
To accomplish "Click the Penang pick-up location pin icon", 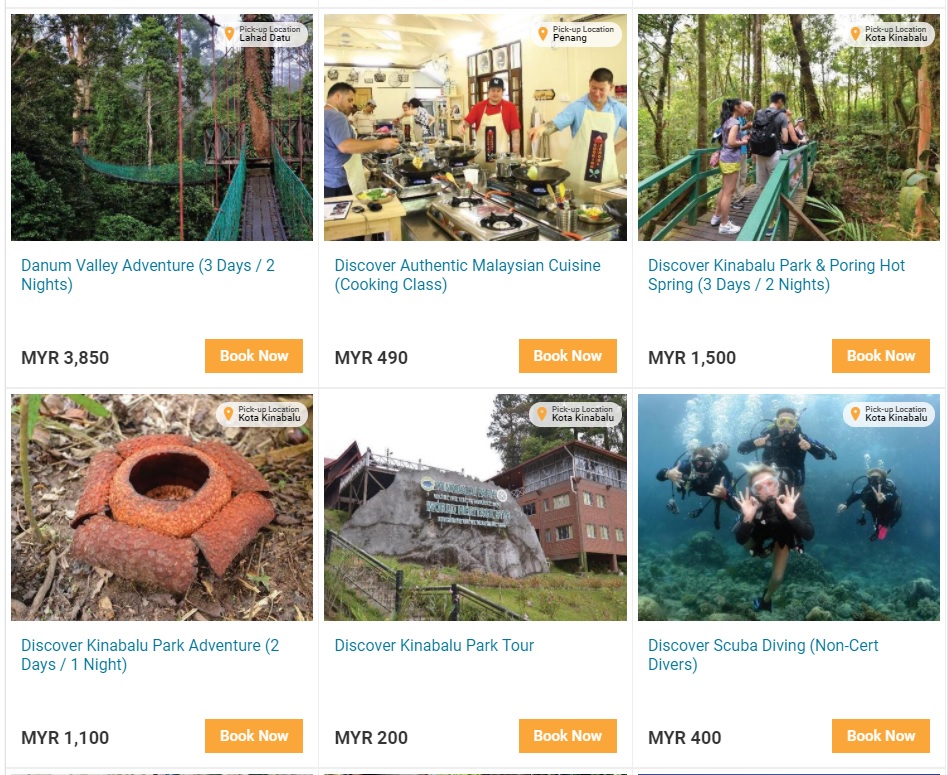I will 543,33.
